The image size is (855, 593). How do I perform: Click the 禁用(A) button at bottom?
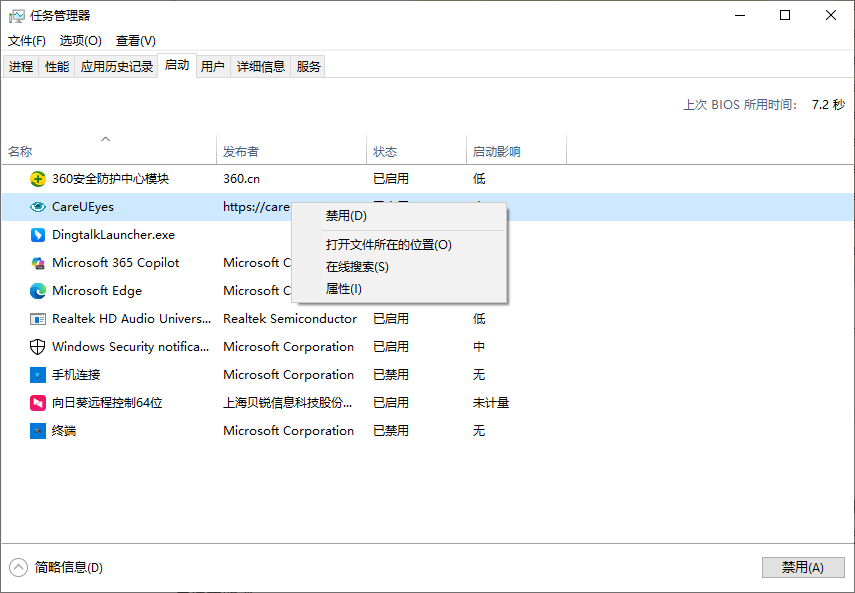(803, 567)
